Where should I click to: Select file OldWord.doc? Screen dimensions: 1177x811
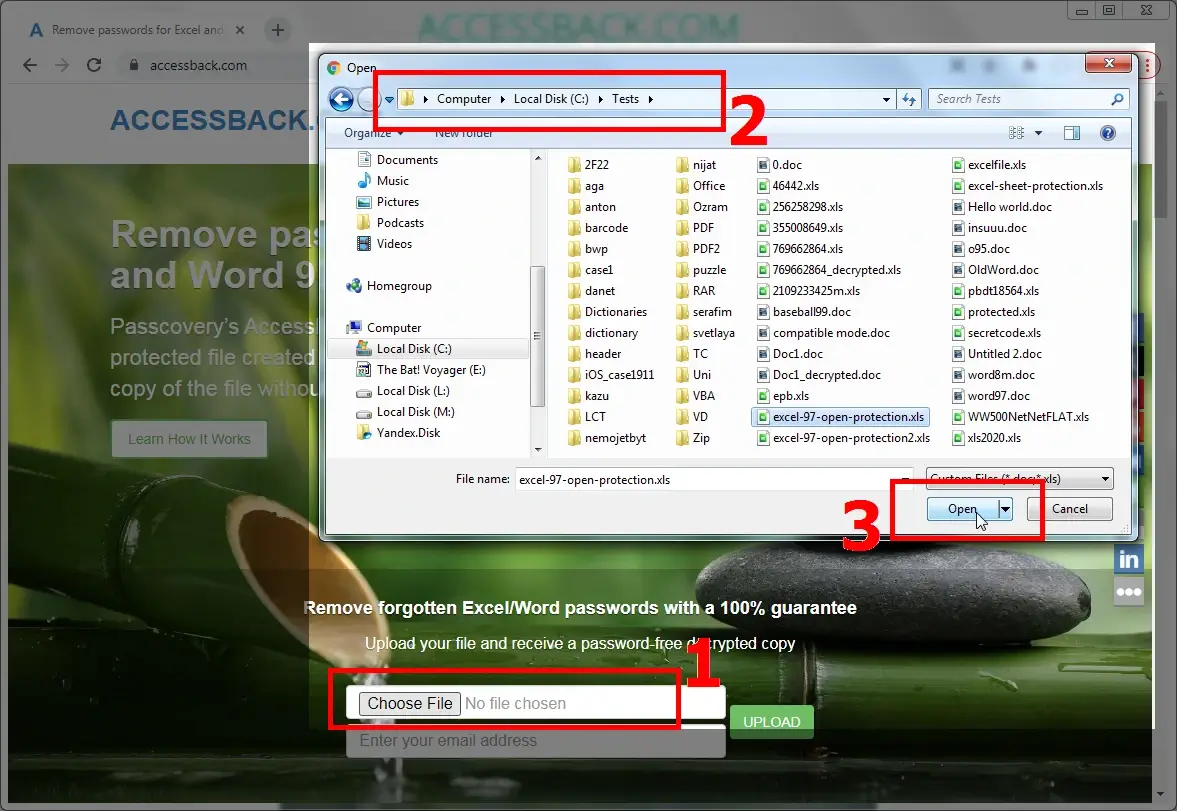click(995, 270)
